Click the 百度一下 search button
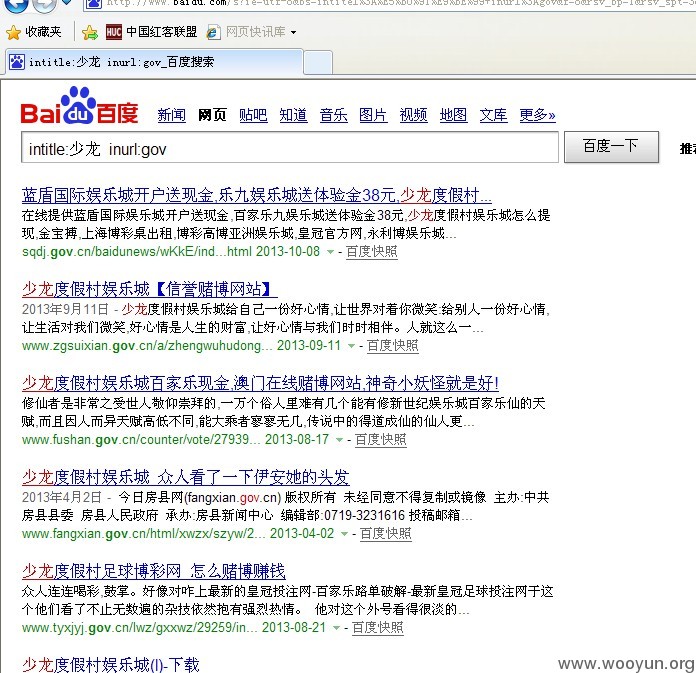Viewport: 696px width, 673px height. point(611,146)
